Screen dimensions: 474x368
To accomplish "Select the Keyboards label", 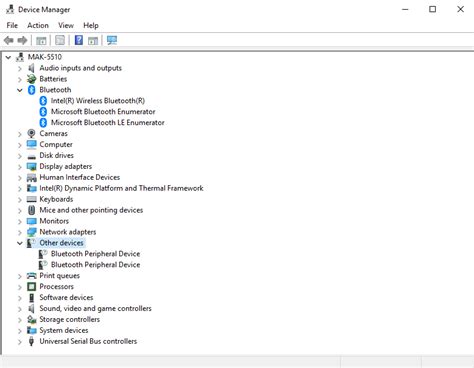I will [x=56, y=199].
